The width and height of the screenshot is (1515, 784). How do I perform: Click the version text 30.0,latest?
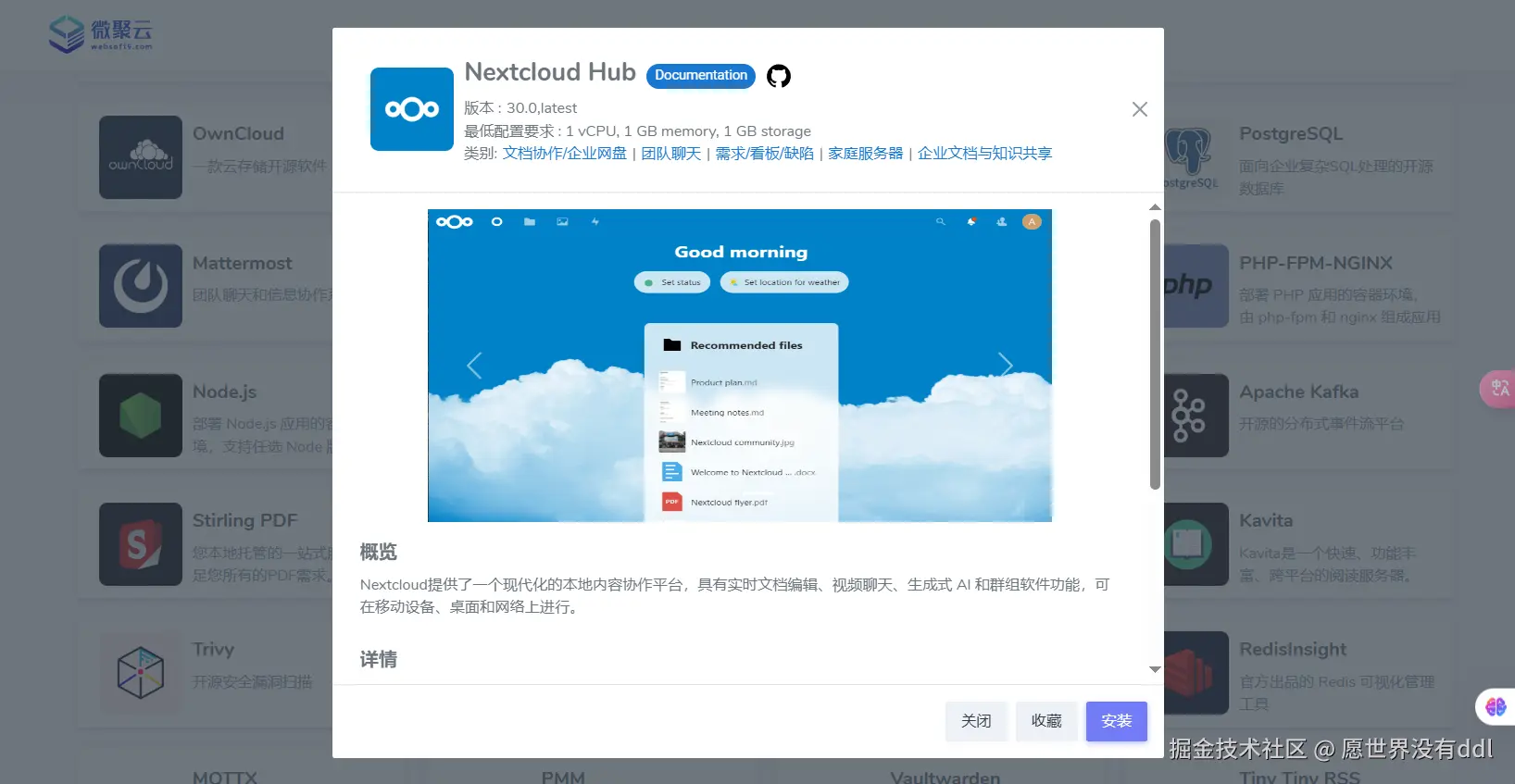coord(542,108)
